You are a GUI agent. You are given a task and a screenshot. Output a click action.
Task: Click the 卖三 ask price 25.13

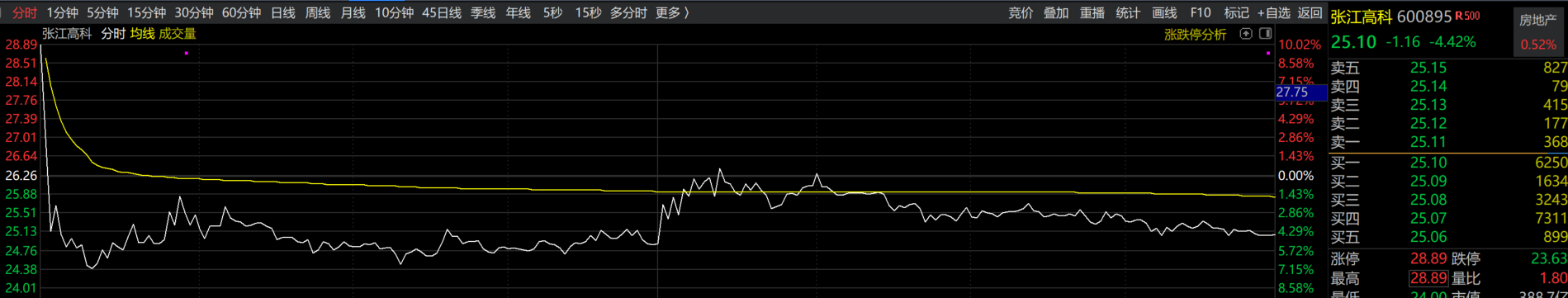[1428, 105]
